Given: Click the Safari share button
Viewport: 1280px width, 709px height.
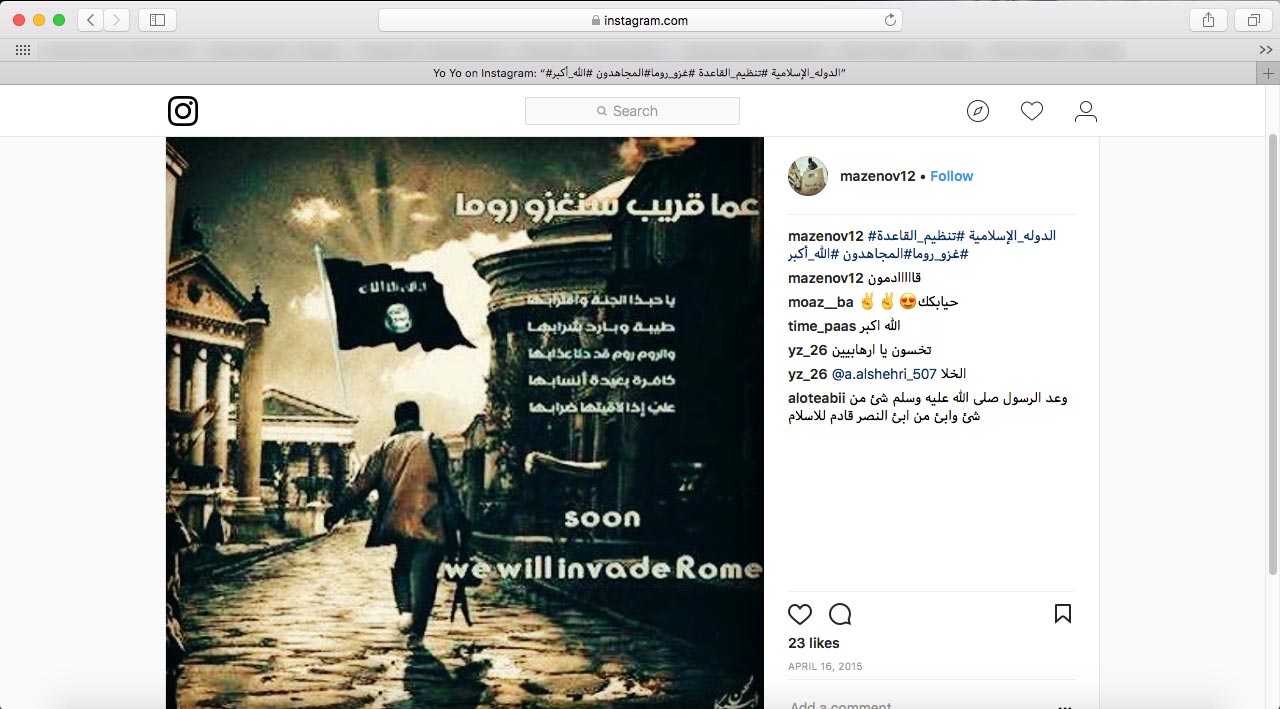Looking at the screenshot, I should coord(1208,20).
